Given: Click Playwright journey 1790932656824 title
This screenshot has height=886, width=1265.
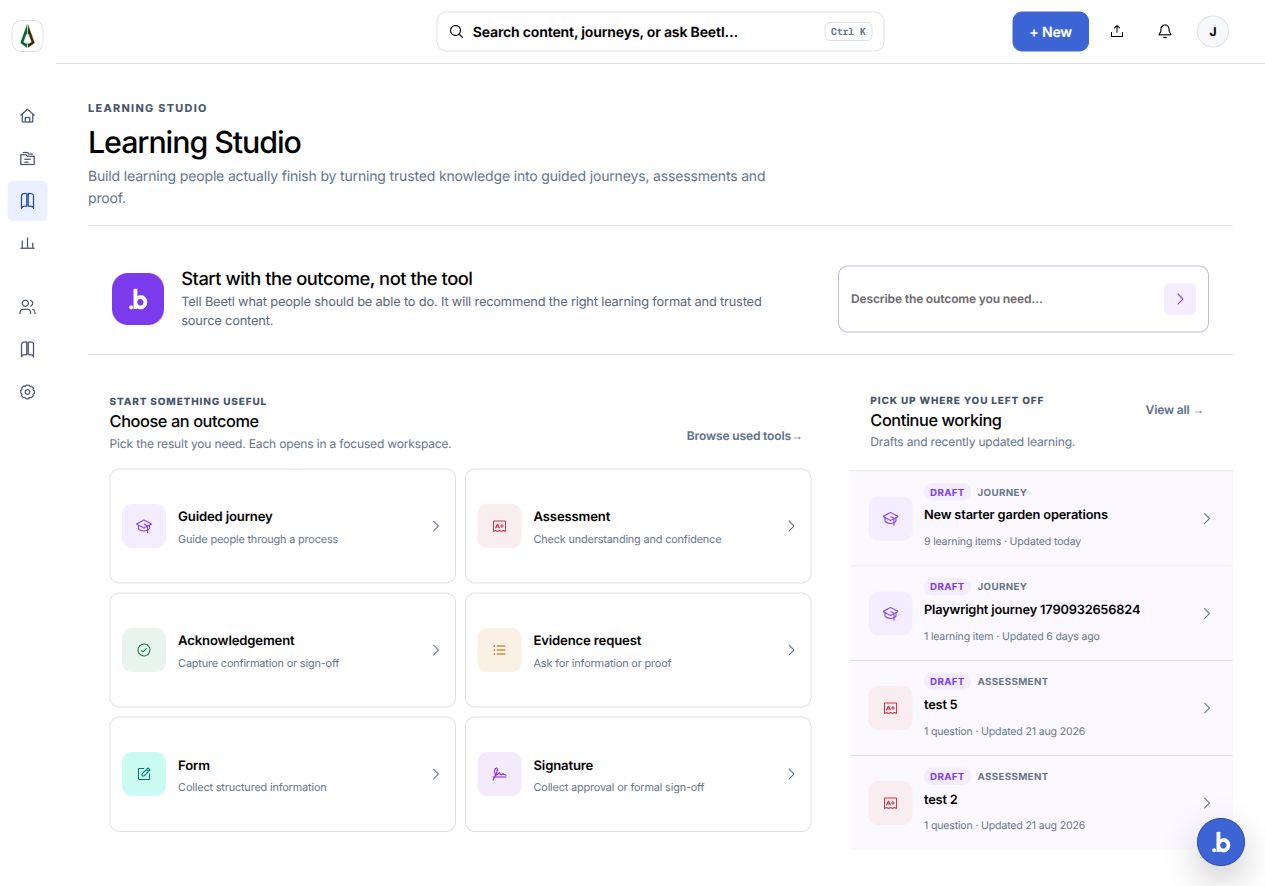Looking at the screenshot, I should (1031, 610).
